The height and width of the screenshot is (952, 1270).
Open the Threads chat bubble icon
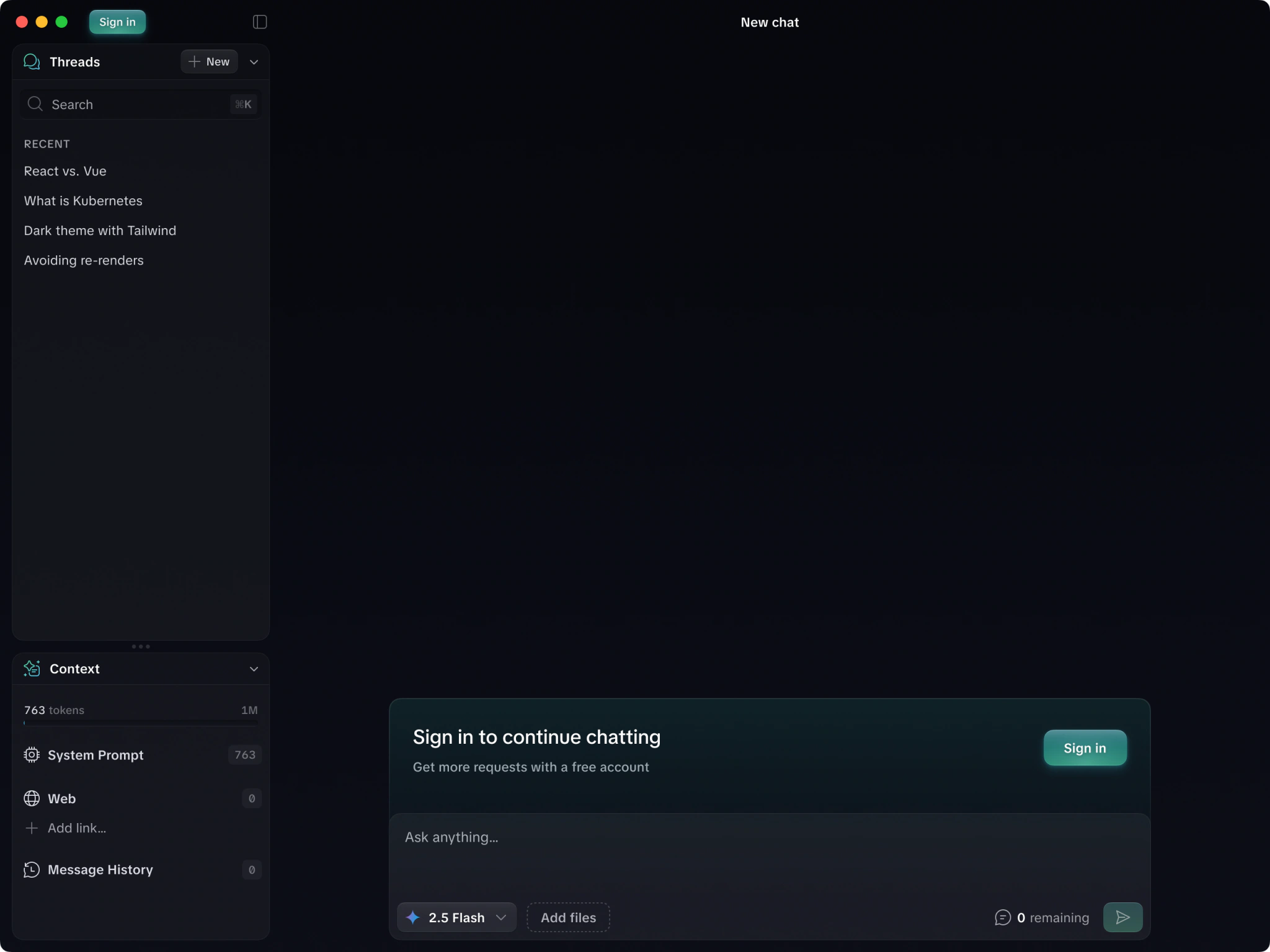coord(31,61)
